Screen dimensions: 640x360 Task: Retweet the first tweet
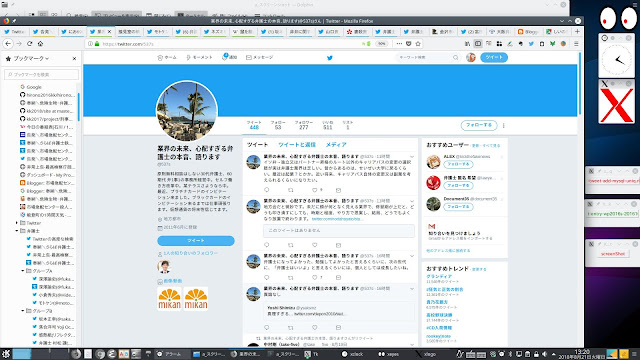click(x=291, y=190)
